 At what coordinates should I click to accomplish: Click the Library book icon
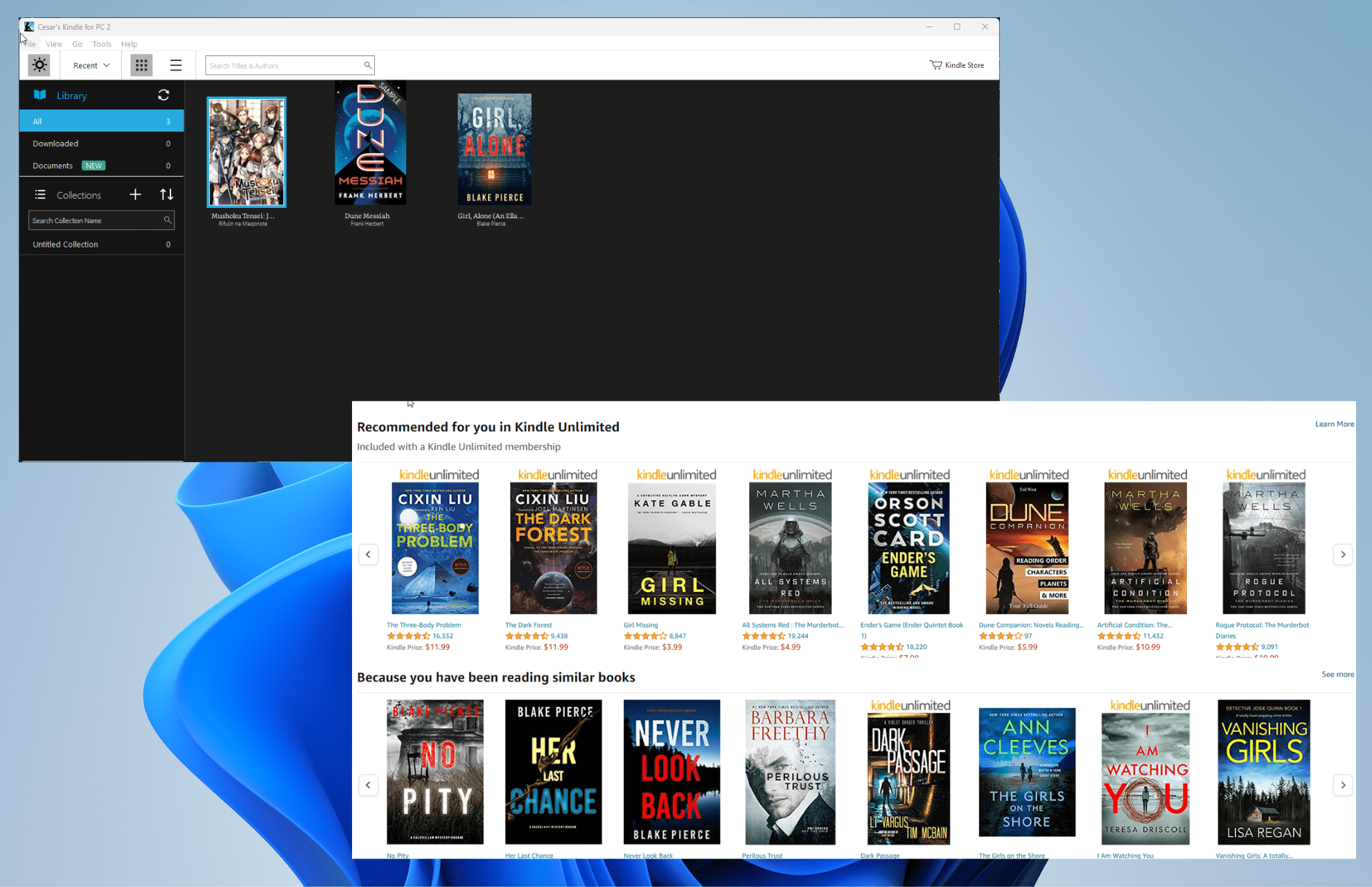[x=40, y=95]
